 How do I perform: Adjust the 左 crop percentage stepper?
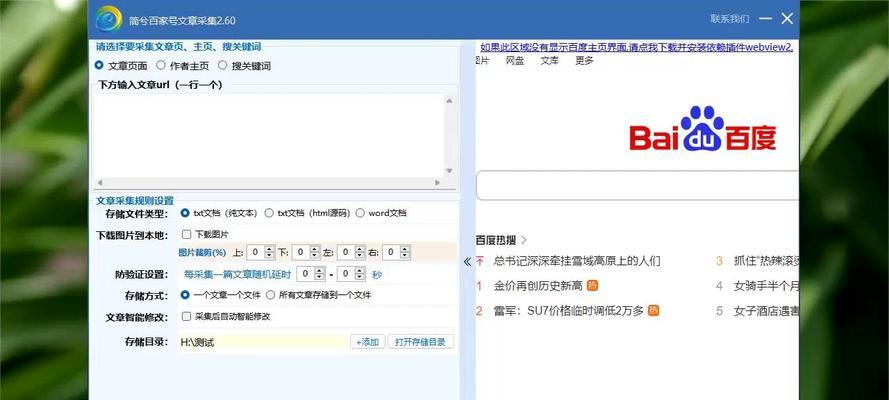pyautogui.click(x=359, y=252)
